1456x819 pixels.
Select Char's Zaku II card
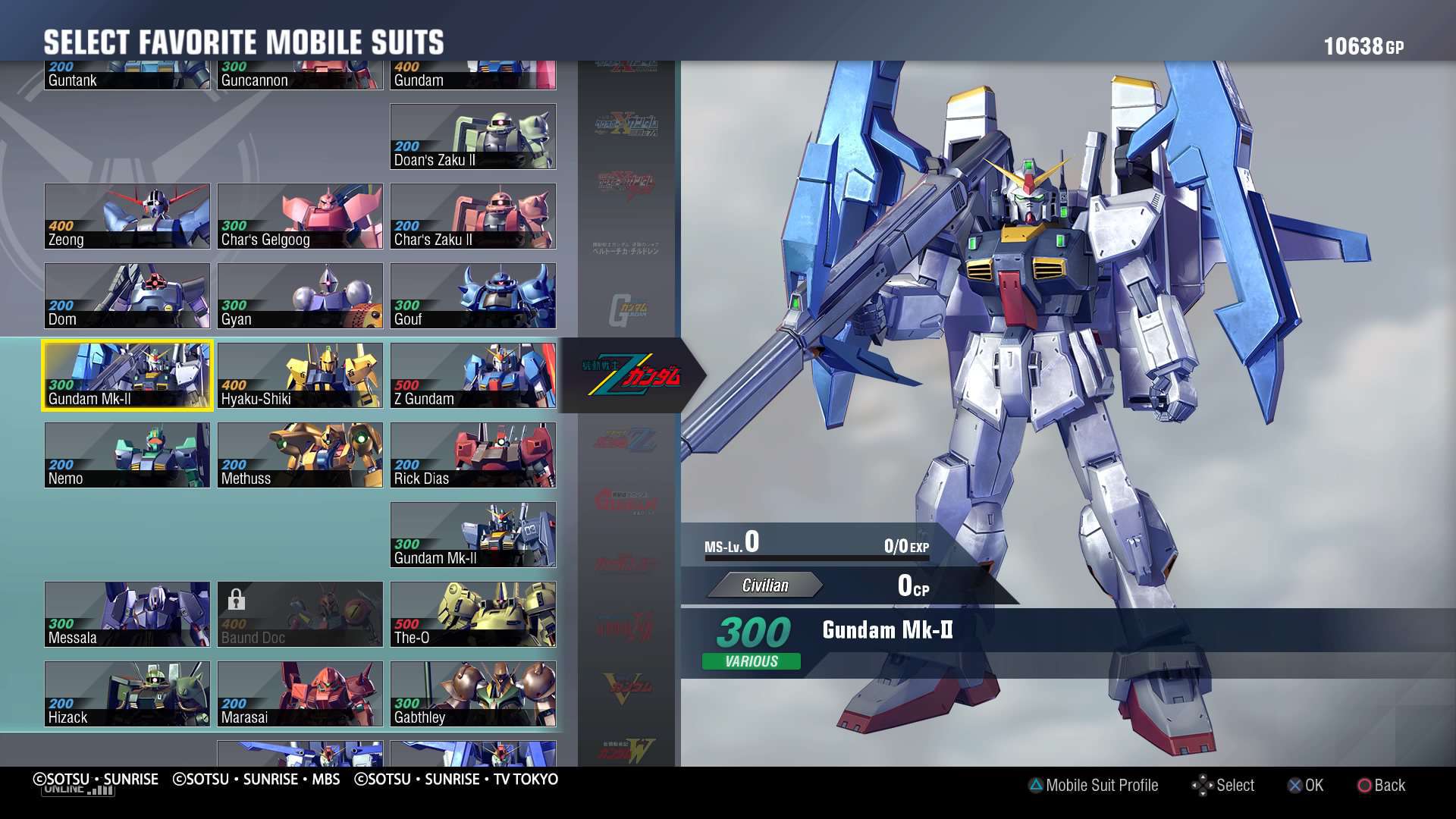(x=473, y=216)
